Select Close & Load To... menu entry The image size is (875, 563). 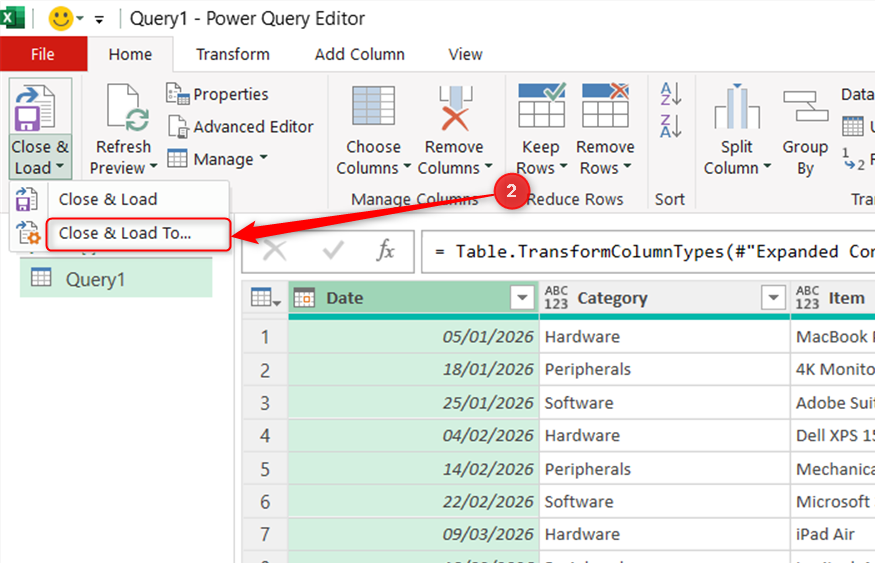point(138,234)
